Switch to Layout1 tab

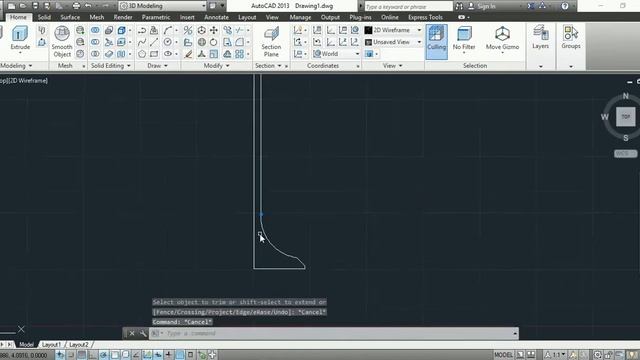tap(51, 345)
